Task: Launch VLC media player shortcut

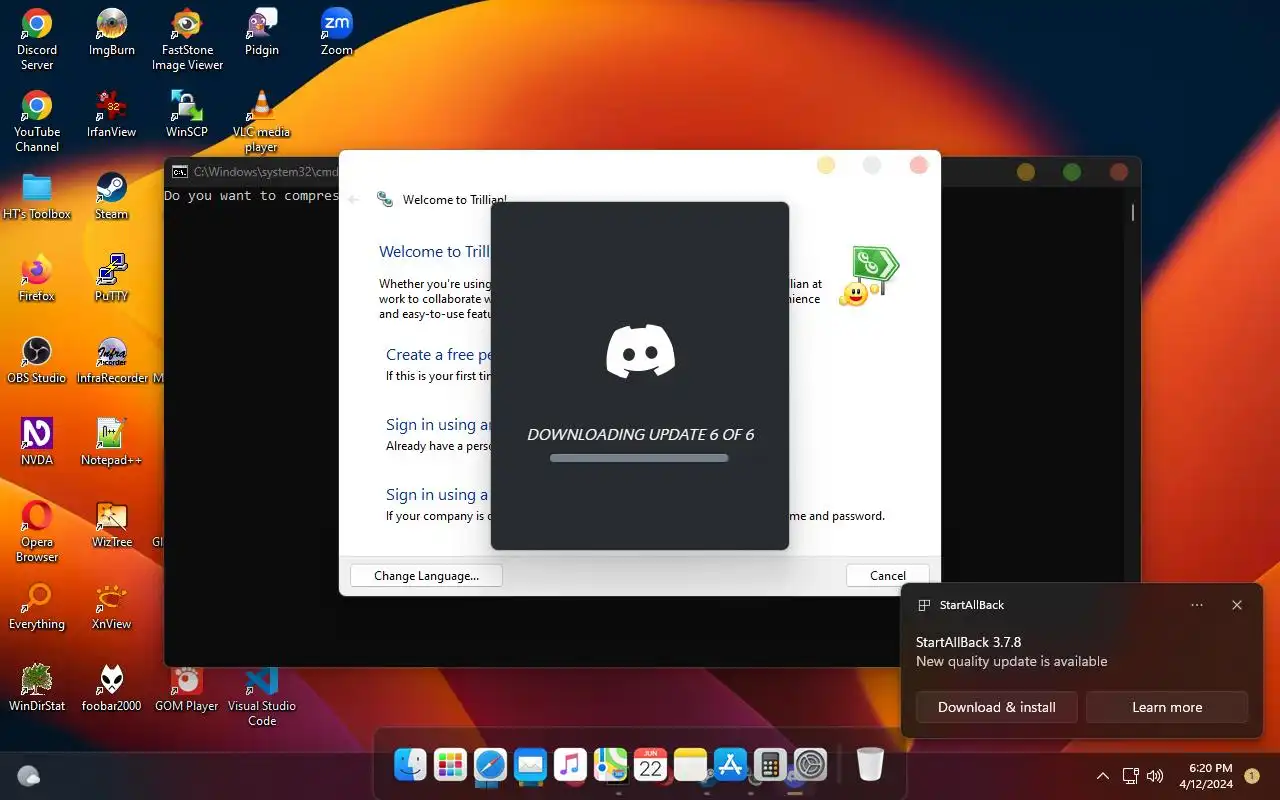Action: pyautogui.click(x=261, y=122)
